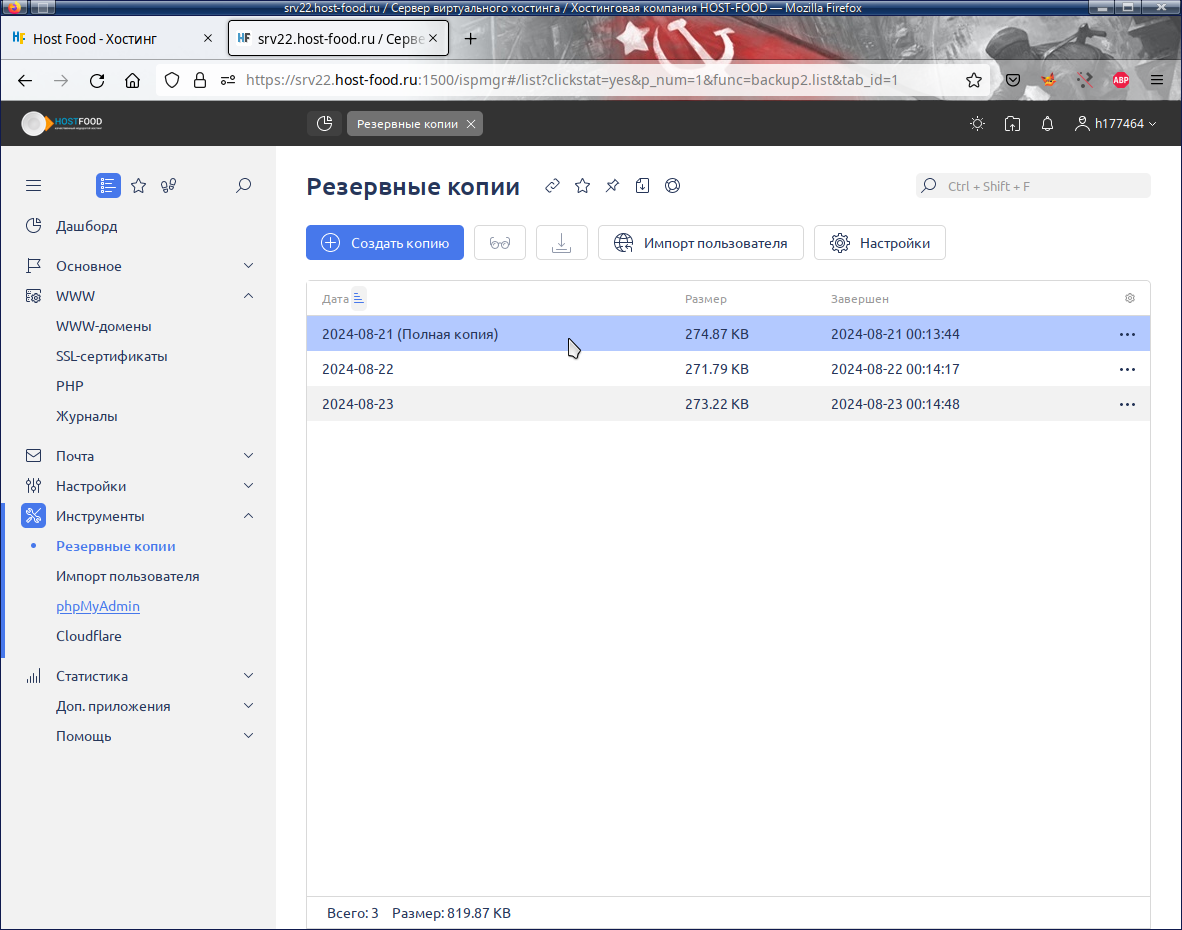Open SSL-сертификаты
Image resolution: width=1182 pixels, height=930 pixels.
tap(112, 356)
